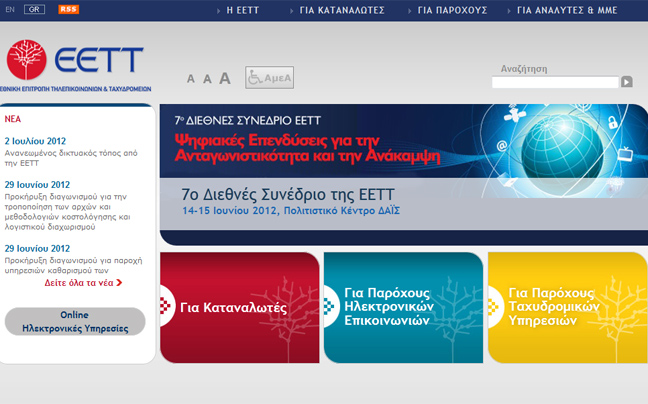The image size is (648, 404).
Task: Click yellow Για Παρόχους Ταχυδρομικών Υπηρεσιών tile
Action: point(568,308)
